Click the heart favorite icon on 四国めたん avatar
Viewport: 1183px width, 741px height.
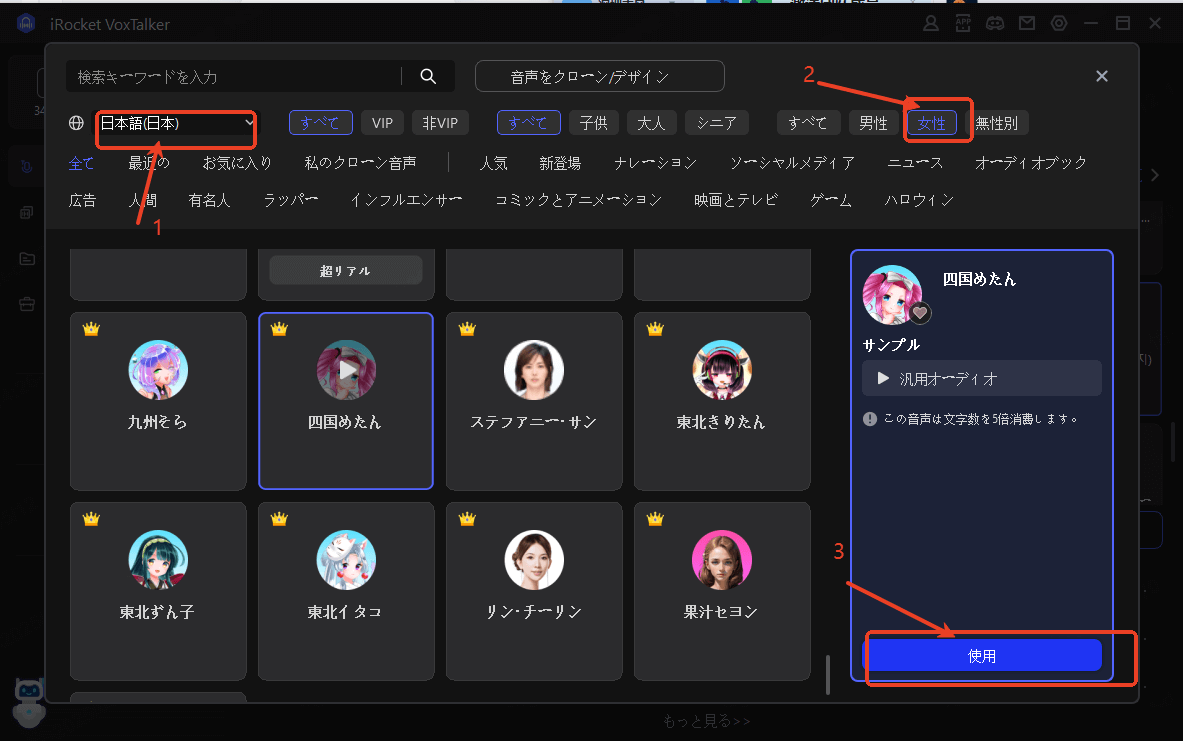click(x=920, y=312)
